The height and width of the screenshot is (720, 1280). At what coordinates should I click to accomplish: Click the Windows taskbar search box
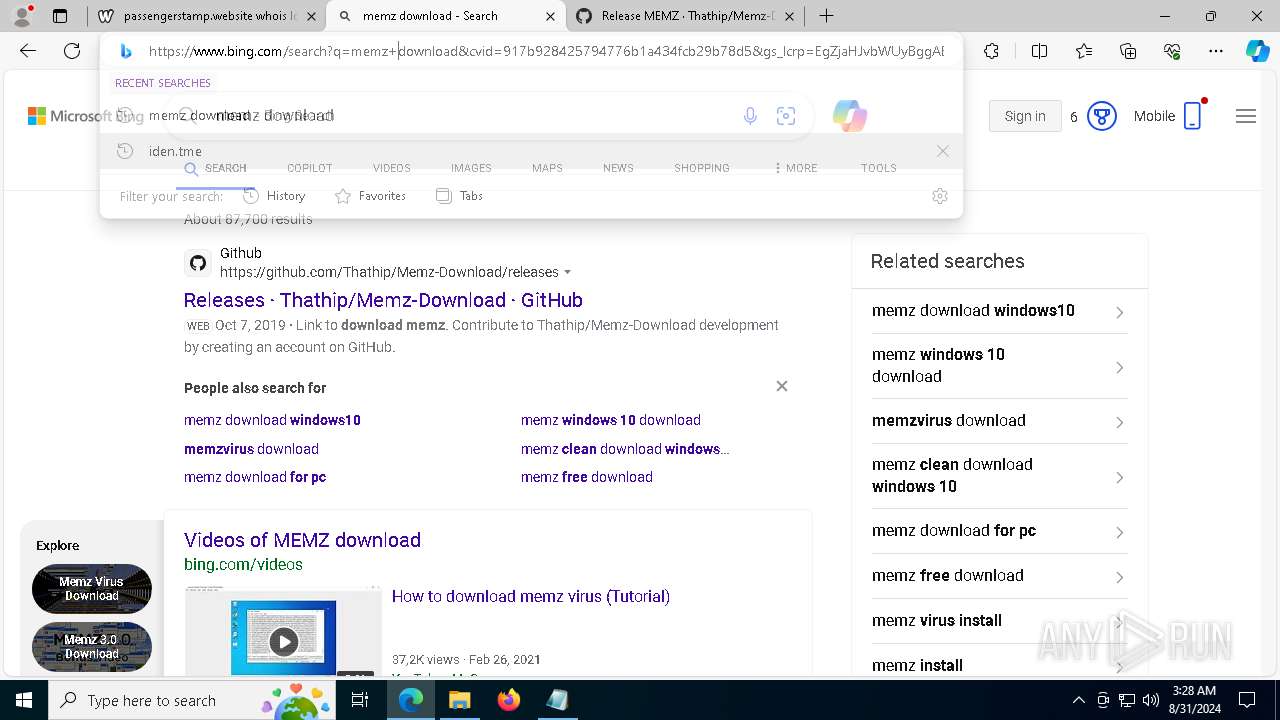click(193, 700)
